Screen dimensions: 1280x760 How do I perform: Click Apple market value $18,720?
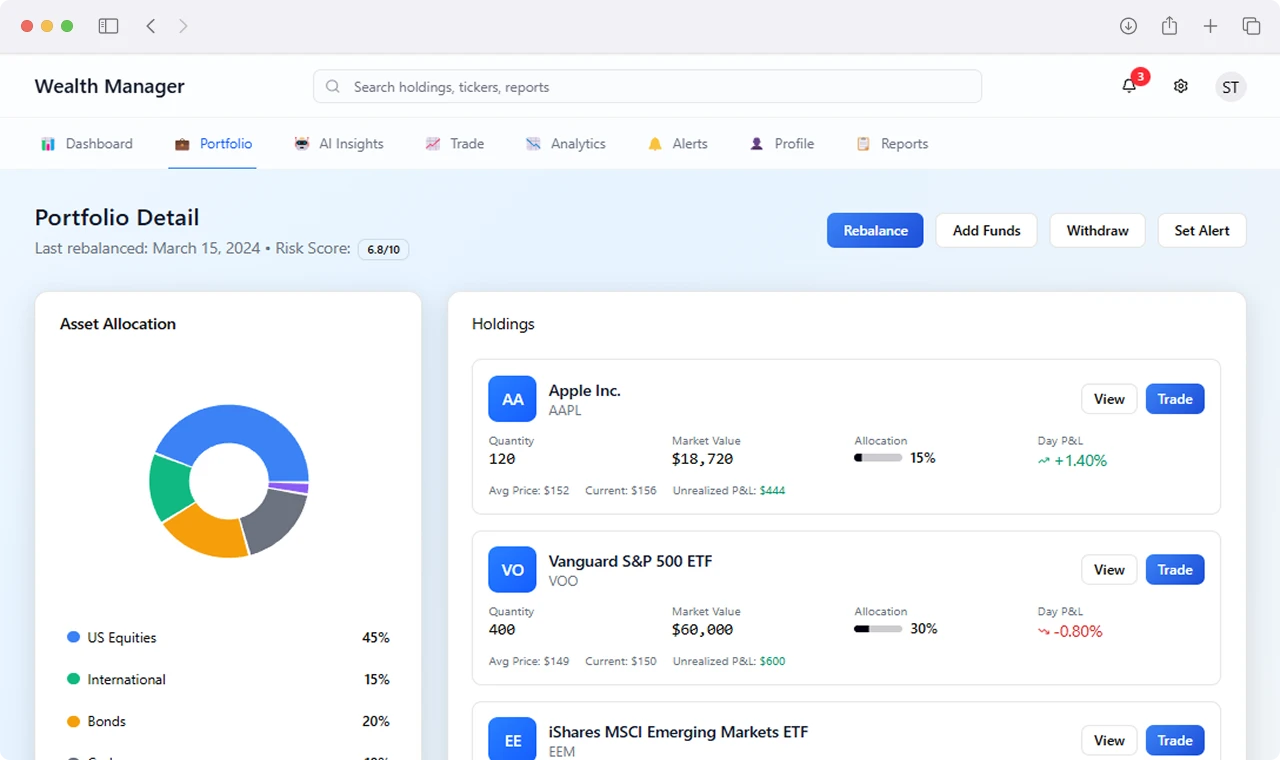(703, 459)
